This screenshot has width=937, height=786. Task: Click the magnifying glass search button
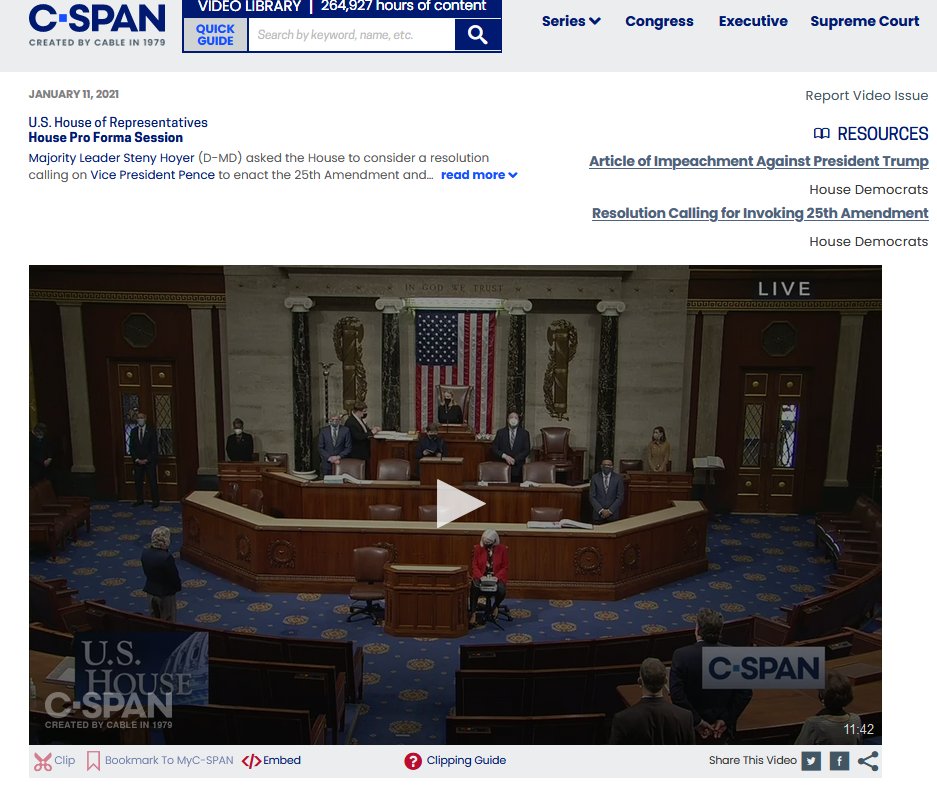[477, 35]
